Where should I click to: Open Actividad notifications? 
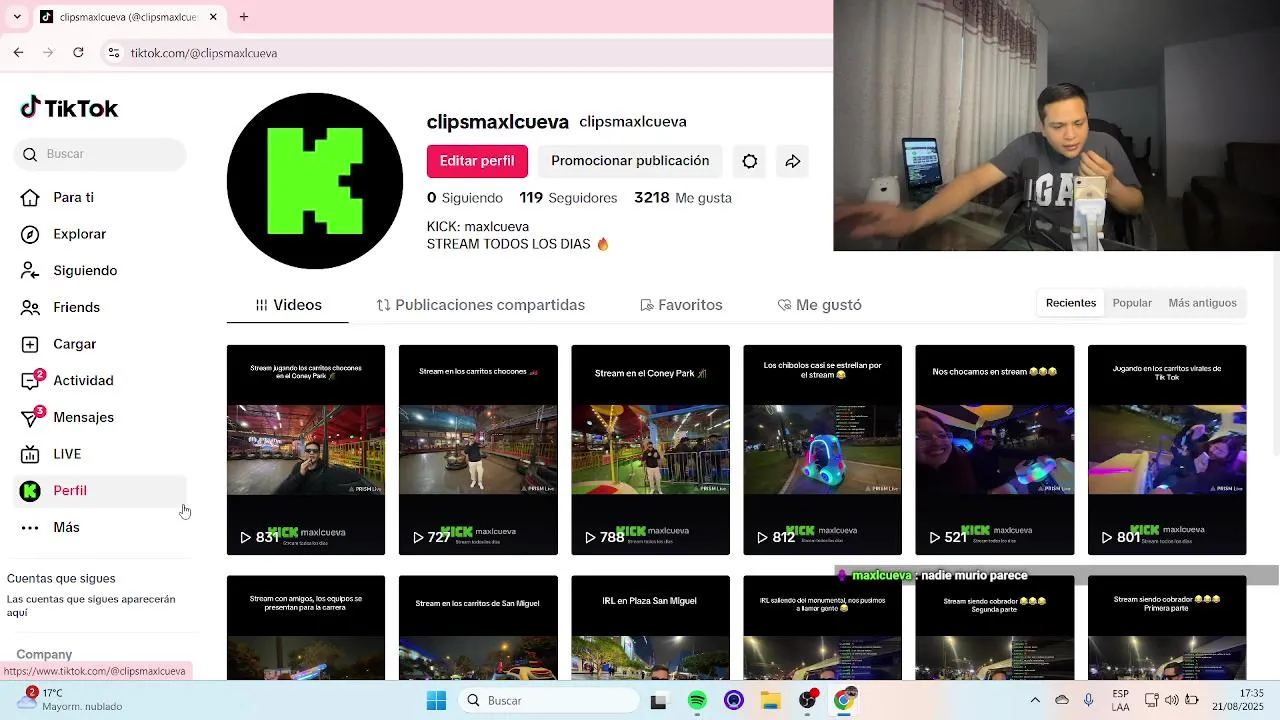[67, 380]
